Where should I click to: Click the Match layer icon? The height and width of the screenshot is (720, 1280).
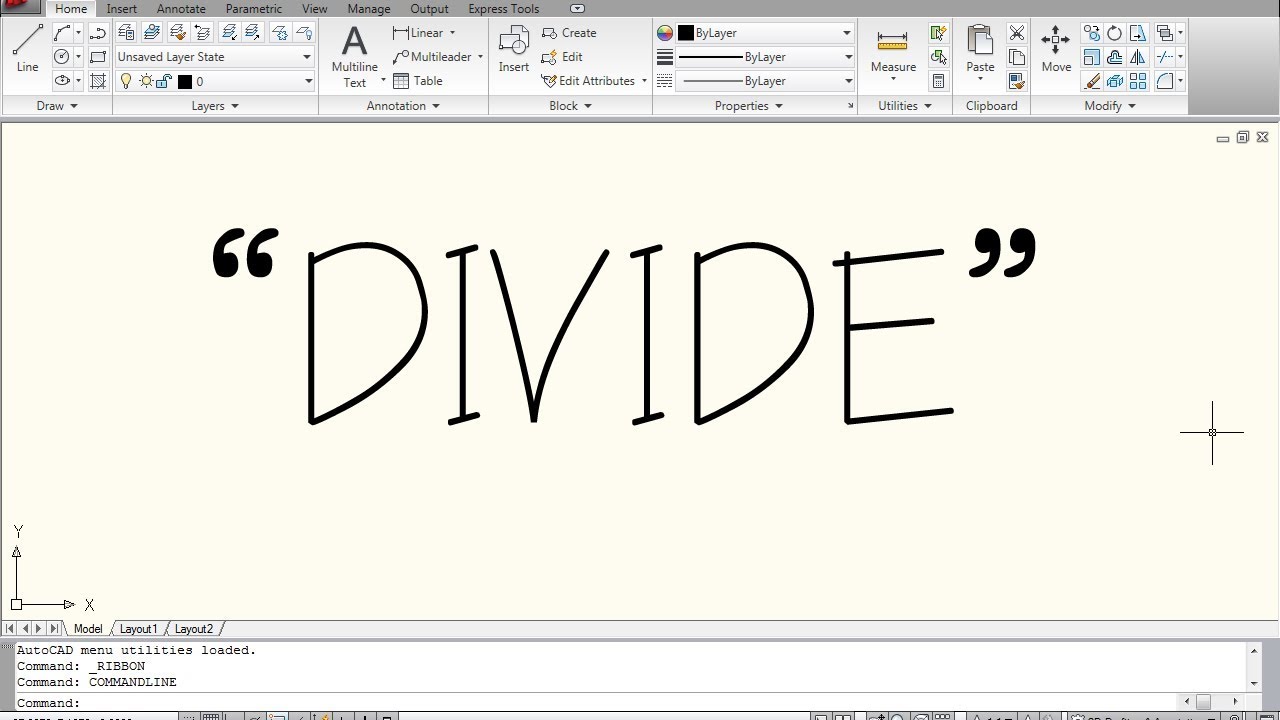coord(178,33)
